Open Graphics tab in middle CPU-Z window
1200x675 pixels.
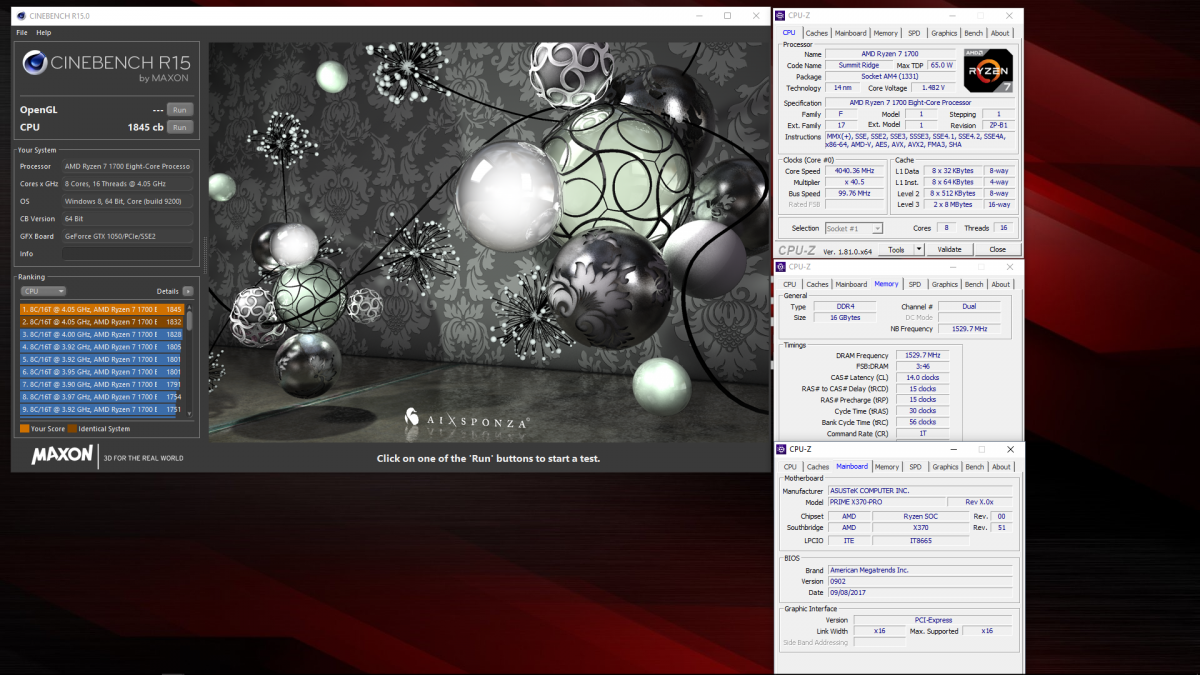[944, 284]
